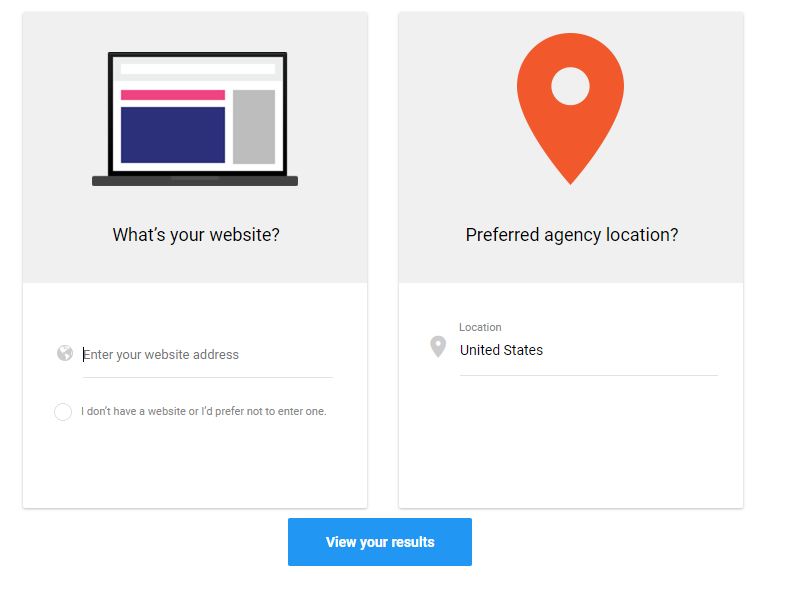Click the small 'Location' field label
The width and height of the screenshot is (787, 590).
click(480, 327)
